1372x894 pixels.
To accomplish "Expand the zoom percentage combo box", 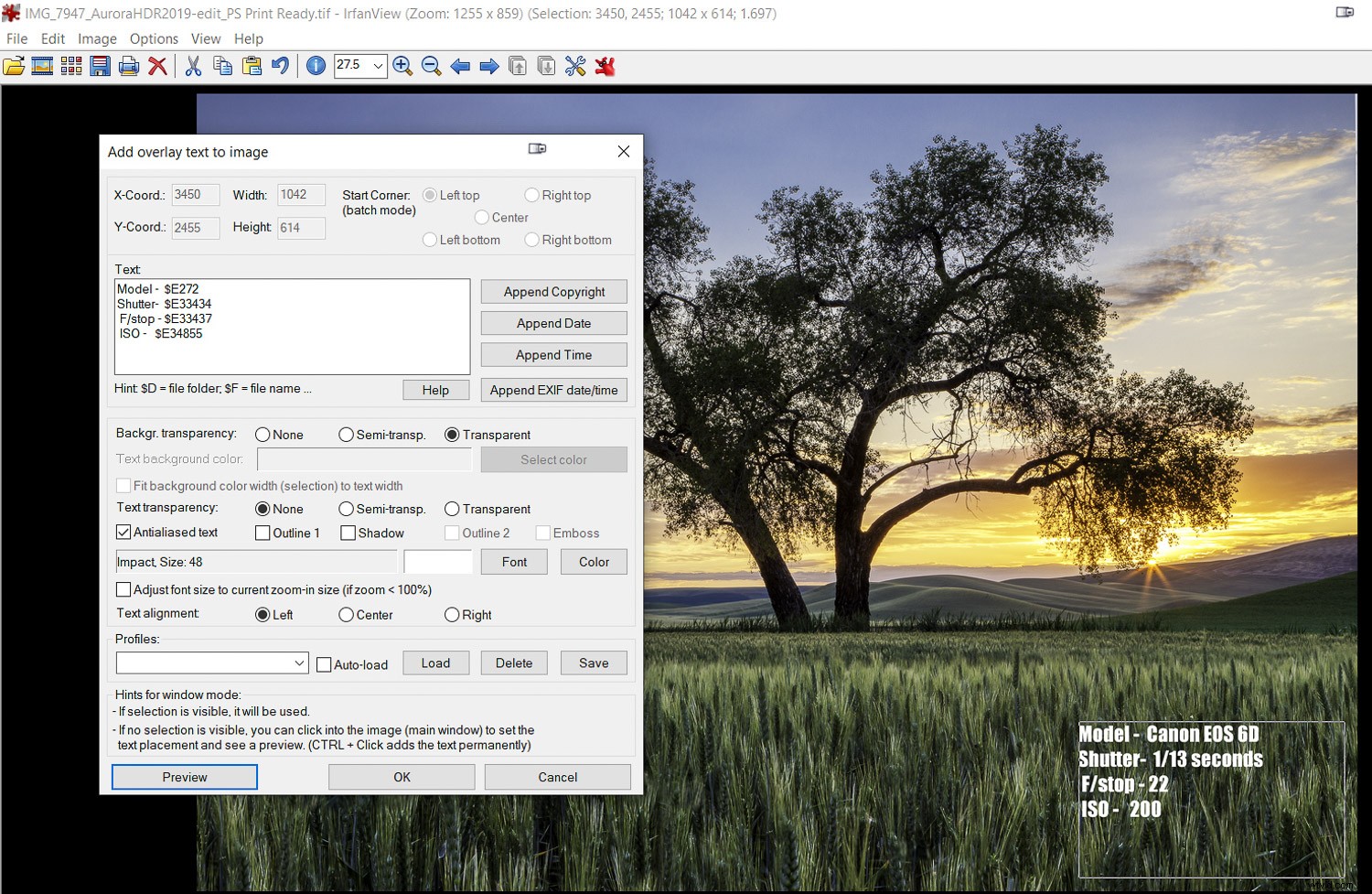I will (x=378, y=65).
